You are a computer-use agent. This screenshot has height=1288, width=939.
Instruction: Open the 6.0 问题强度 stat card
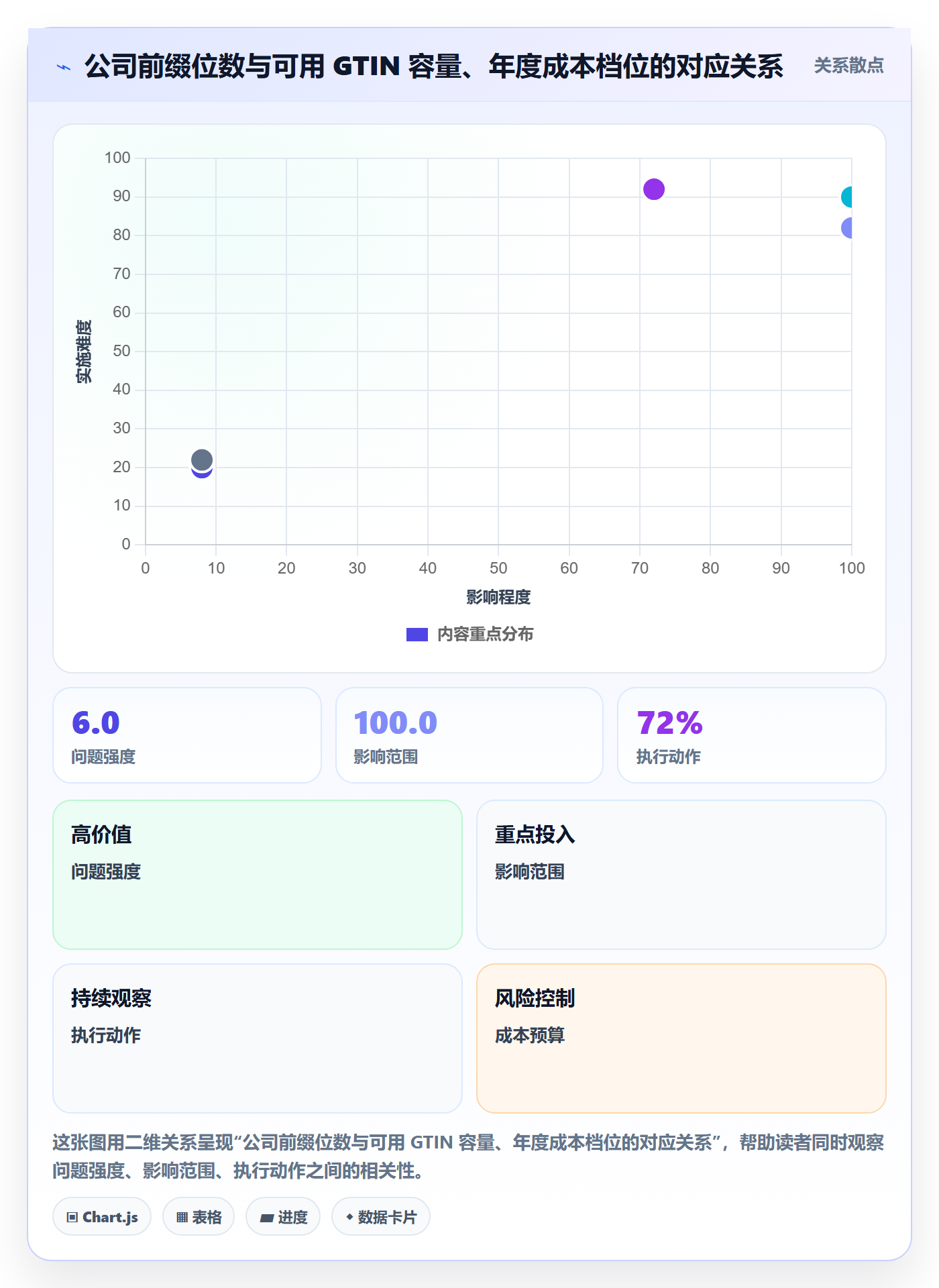pyautogui.click(x=187, y=735)
